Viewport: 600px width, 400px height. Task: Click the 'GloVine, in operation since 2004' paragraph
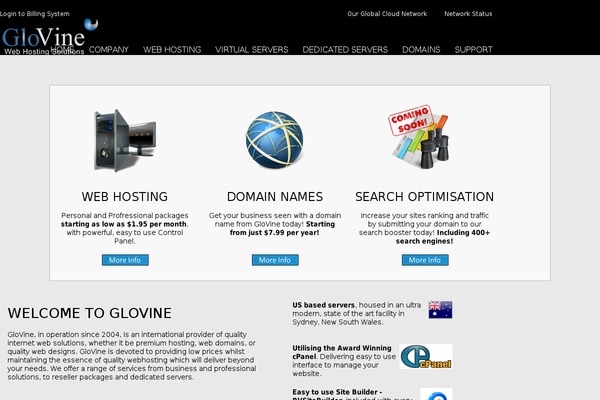click(x=132, y=356)
